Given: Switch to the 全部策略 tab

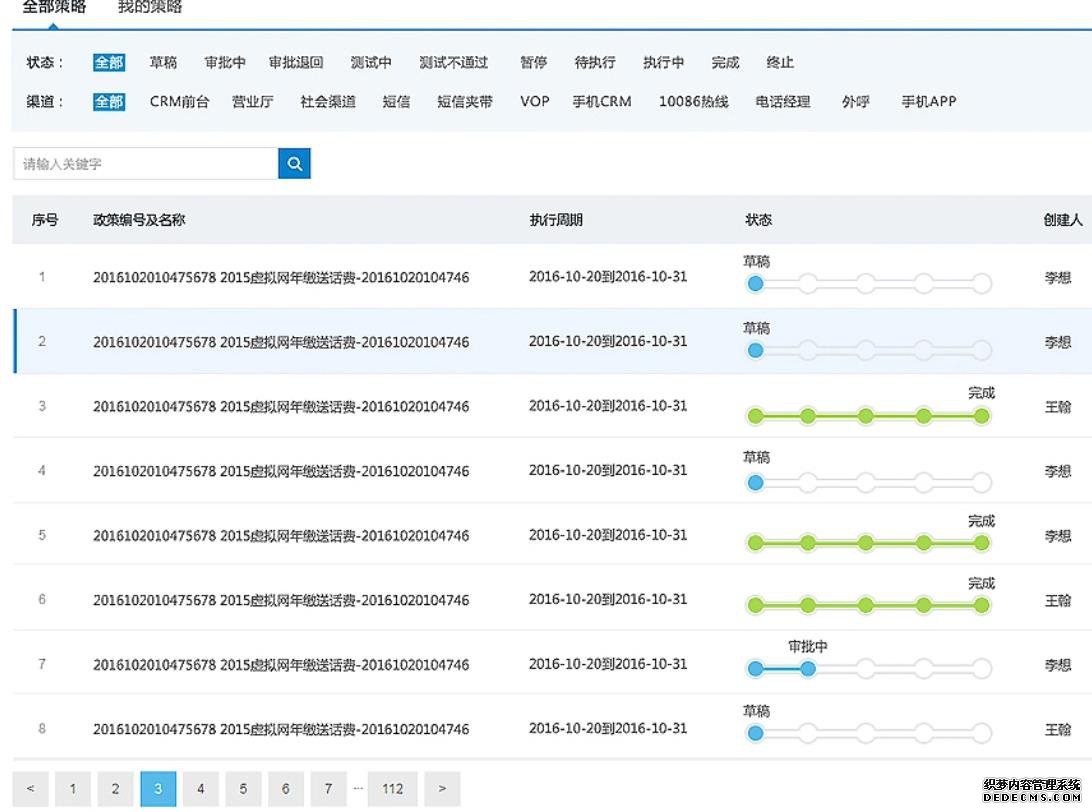Looking at the screenshot, I should tap(54, 7).
